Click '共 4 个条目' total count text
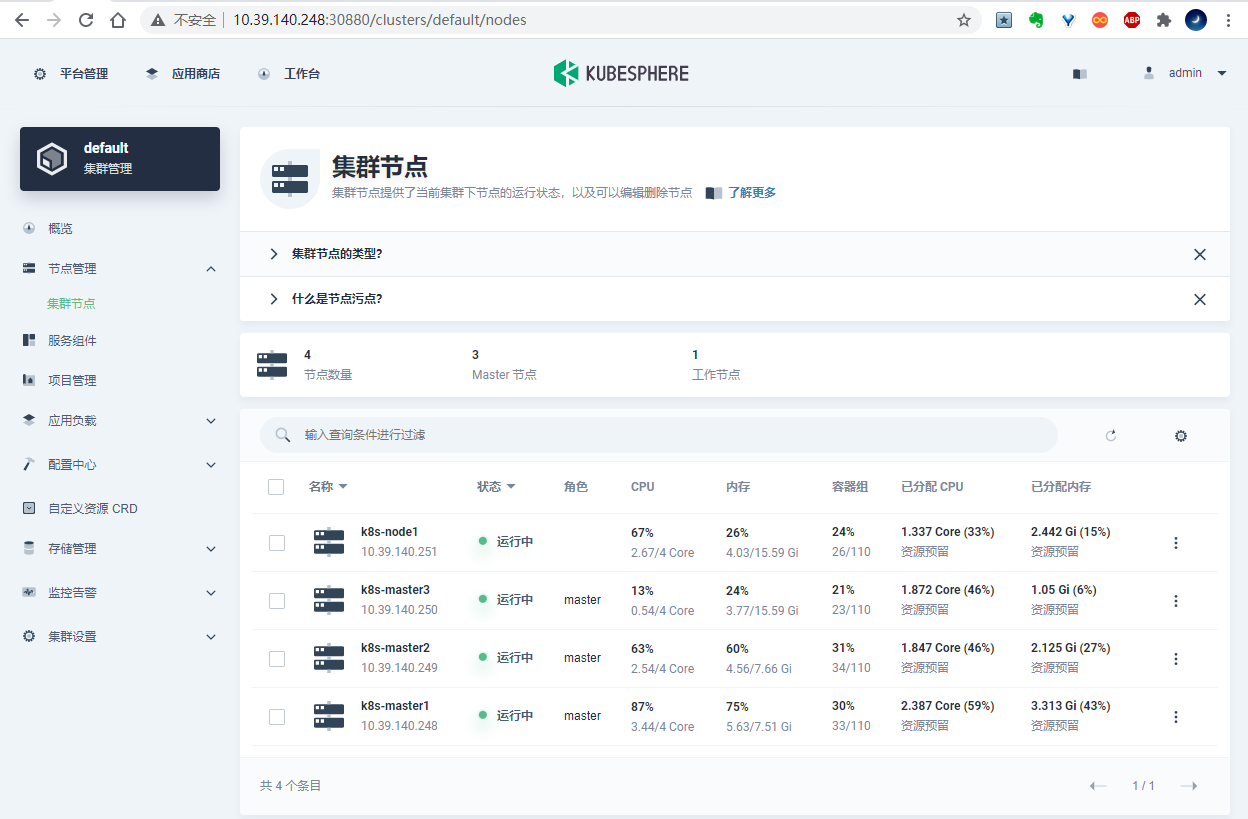 click(x=291, y=786)
